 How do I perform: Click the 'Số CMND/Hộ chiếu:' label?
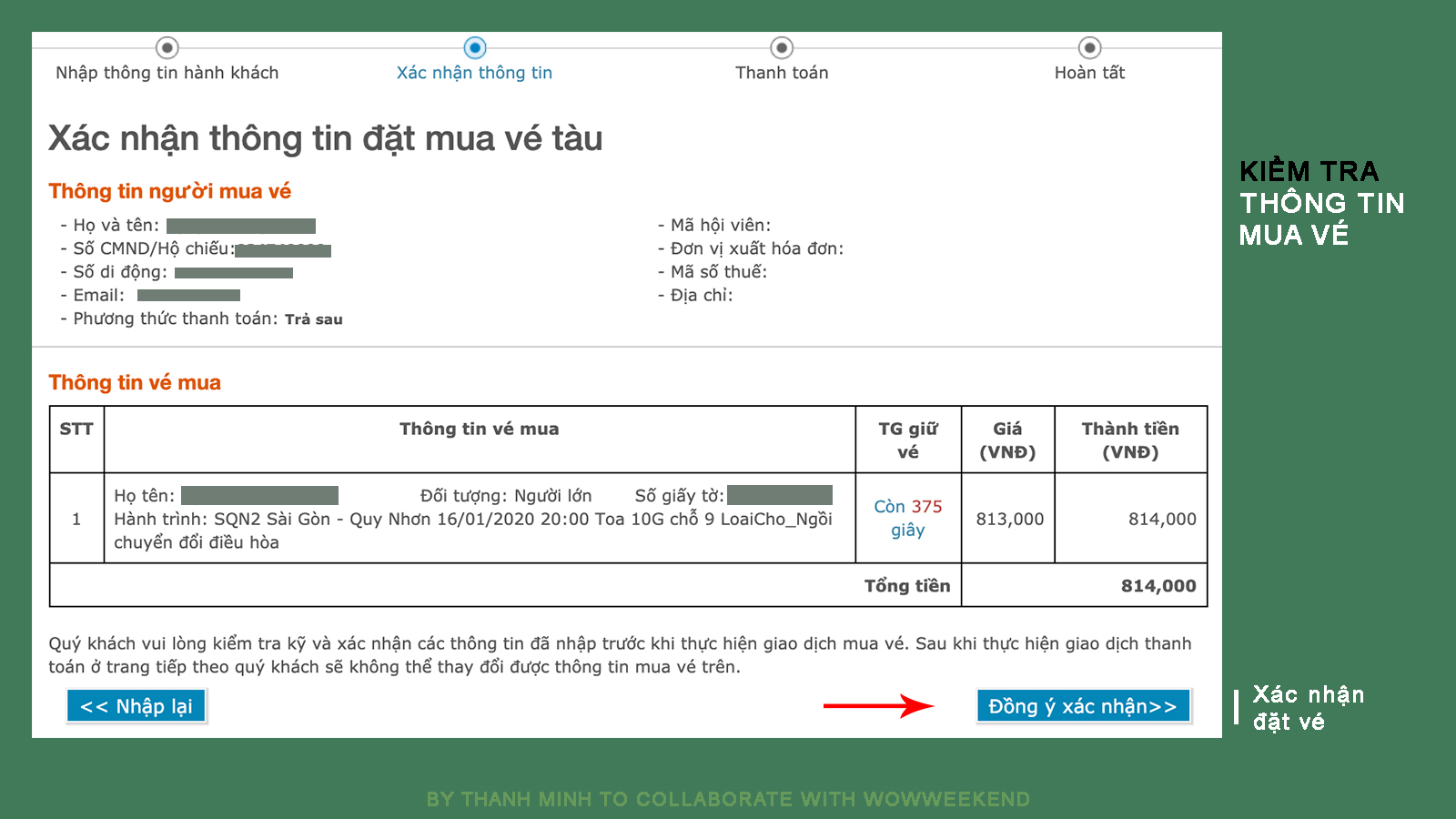tap(147, 248)
